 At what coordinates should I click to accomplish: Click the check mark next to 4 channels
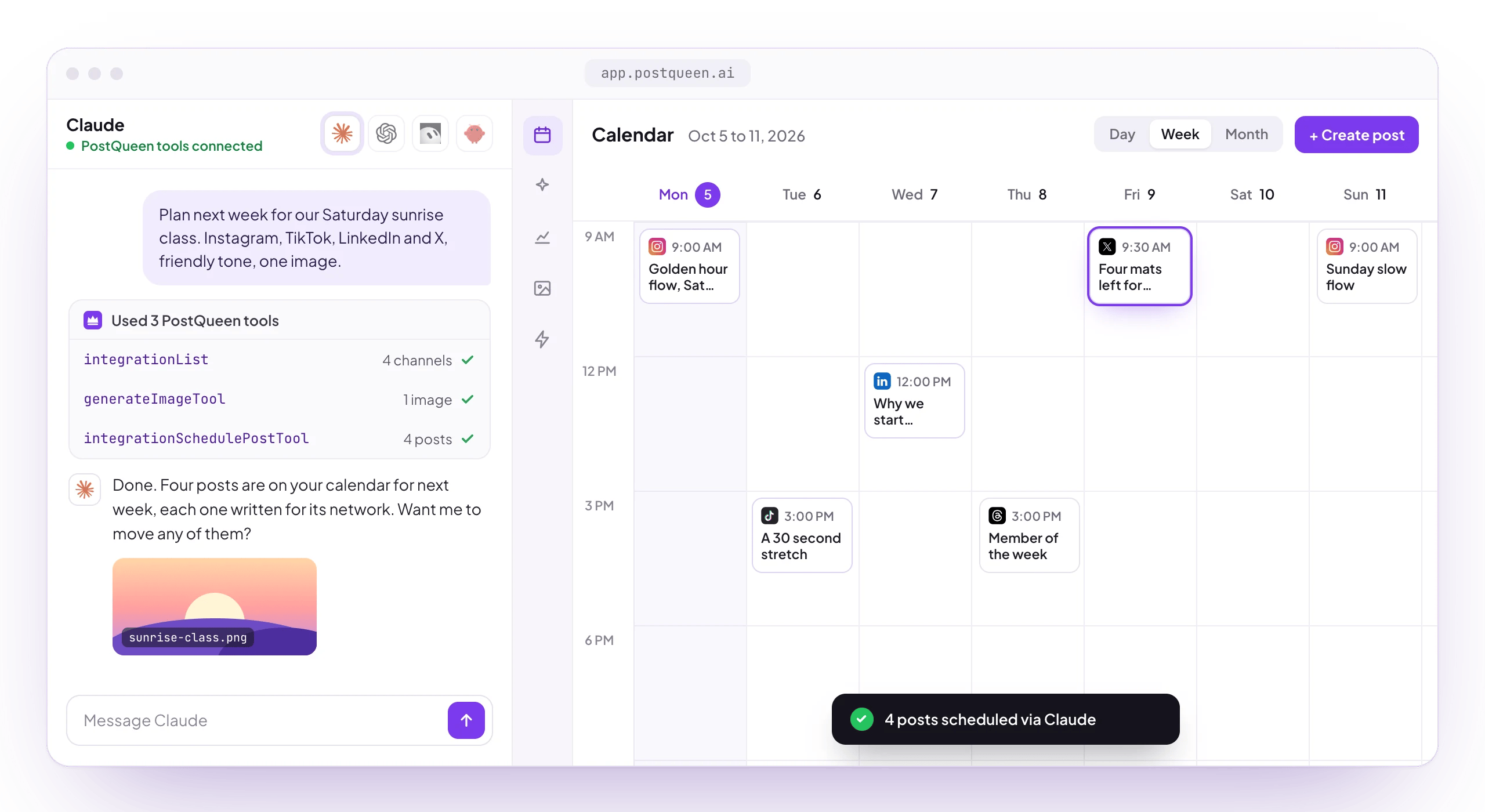pyautogui.click(x=468, y=360)
